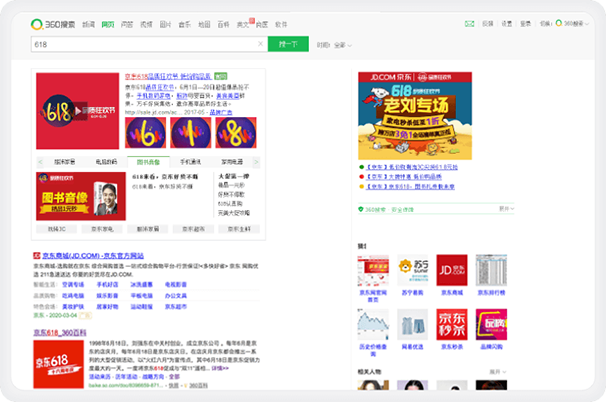Click the green-dot 【京东】 ad link
606x402 pixels.
pos(412,167)
